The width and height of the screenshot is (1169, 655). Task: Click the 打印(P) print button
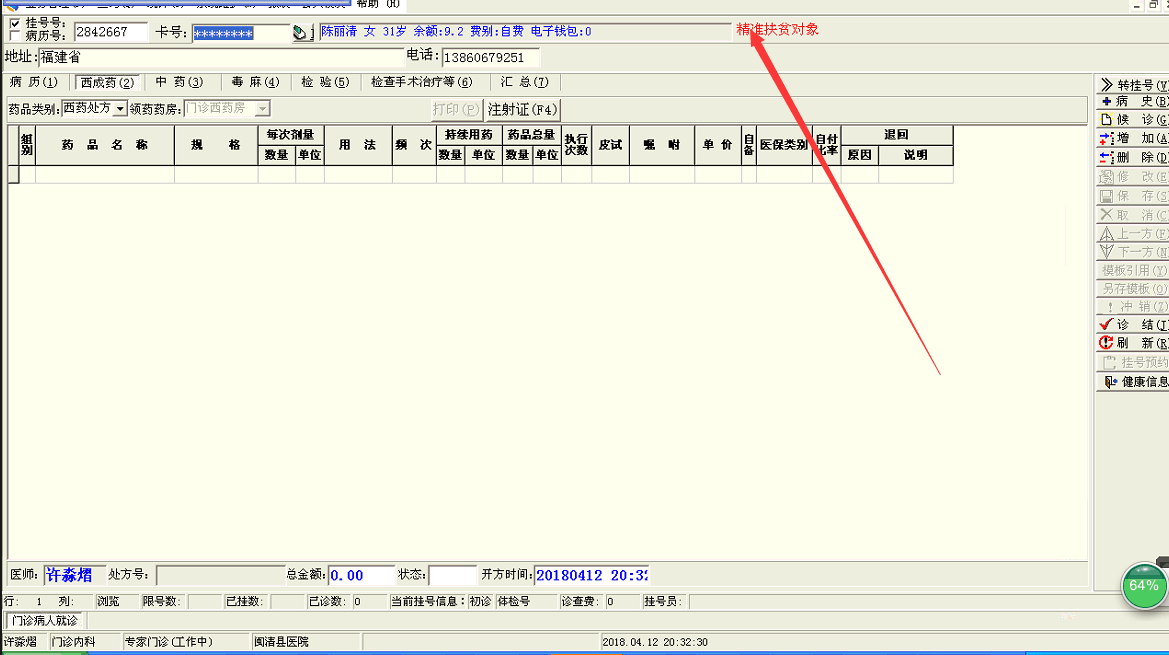coord(456,110)
